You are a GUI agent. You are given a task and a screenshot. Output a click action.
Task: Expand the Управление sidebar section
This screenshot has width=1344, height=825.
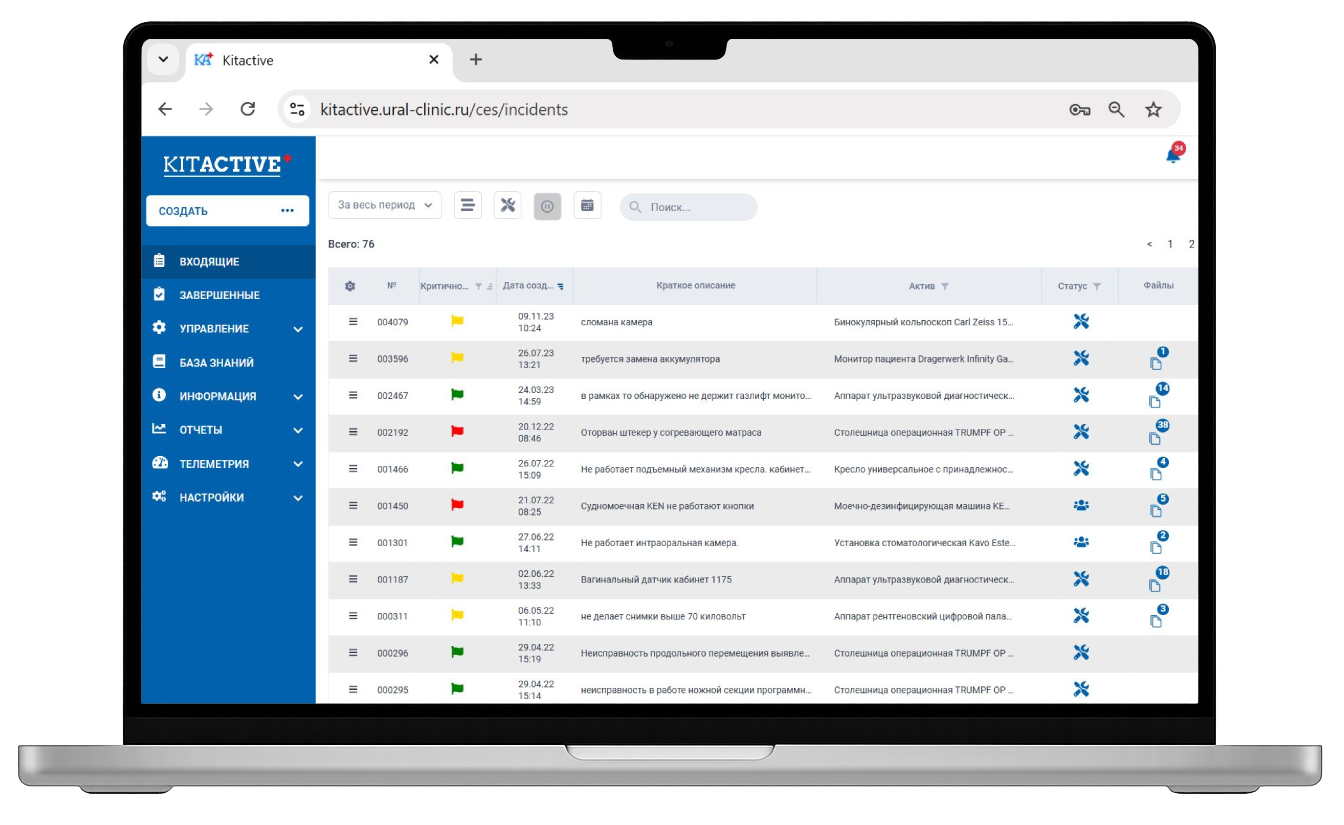point(228,329)
